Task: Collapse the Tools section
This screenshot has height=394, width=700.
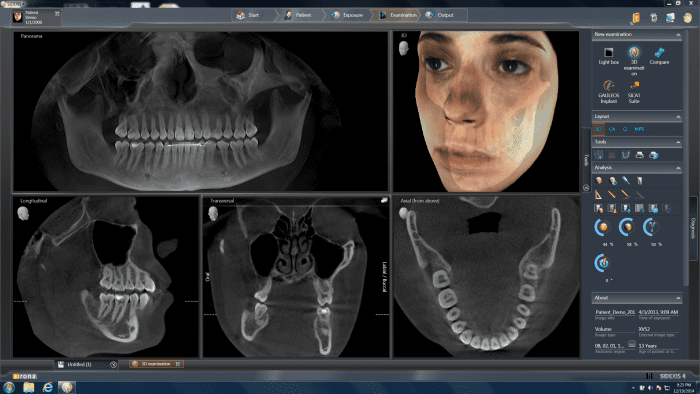Action: [x=678, y=142]
